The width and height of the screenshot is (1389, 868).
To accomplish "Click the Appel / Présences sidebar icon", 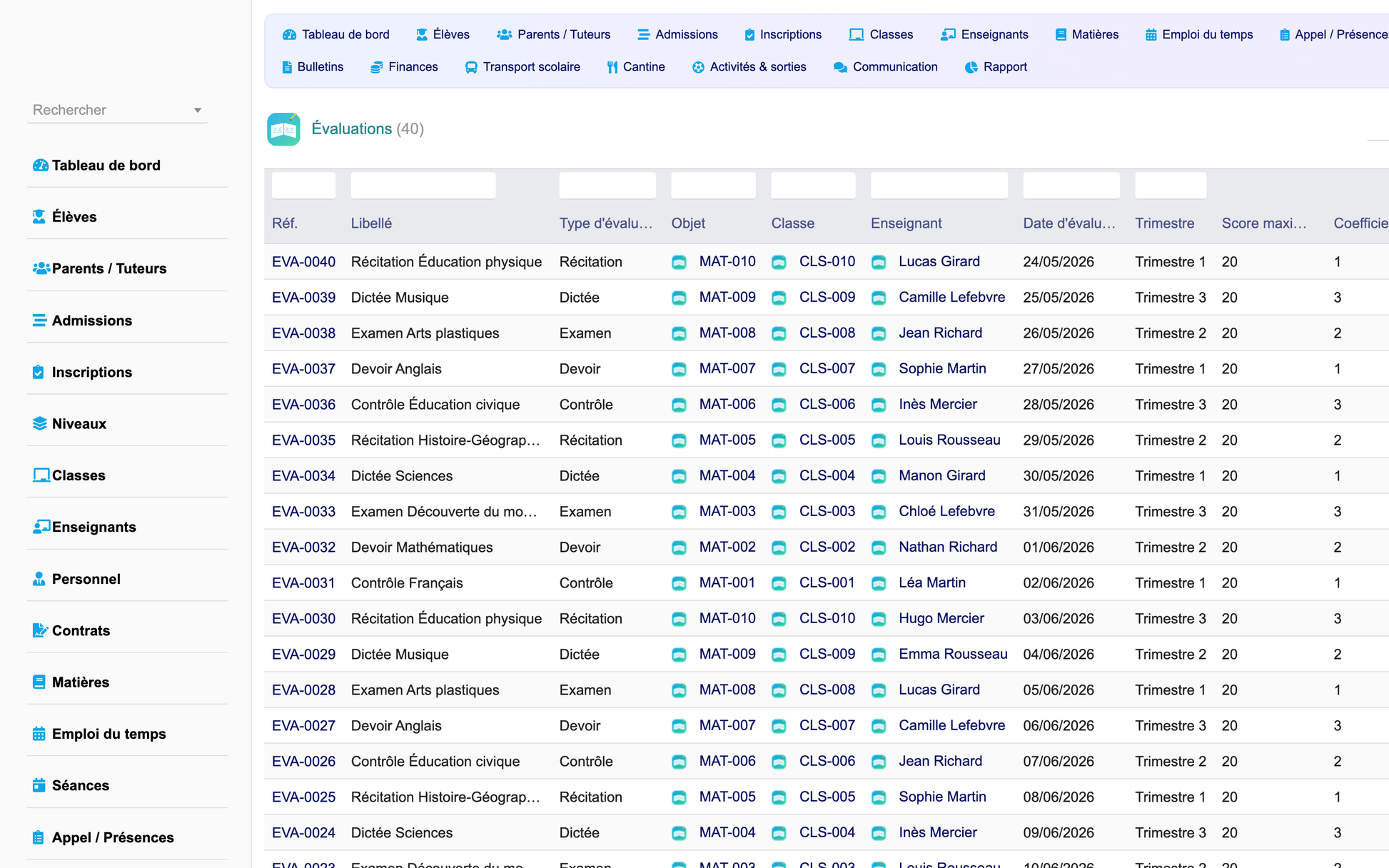I will pyautogui.click(x=39, y=837).
